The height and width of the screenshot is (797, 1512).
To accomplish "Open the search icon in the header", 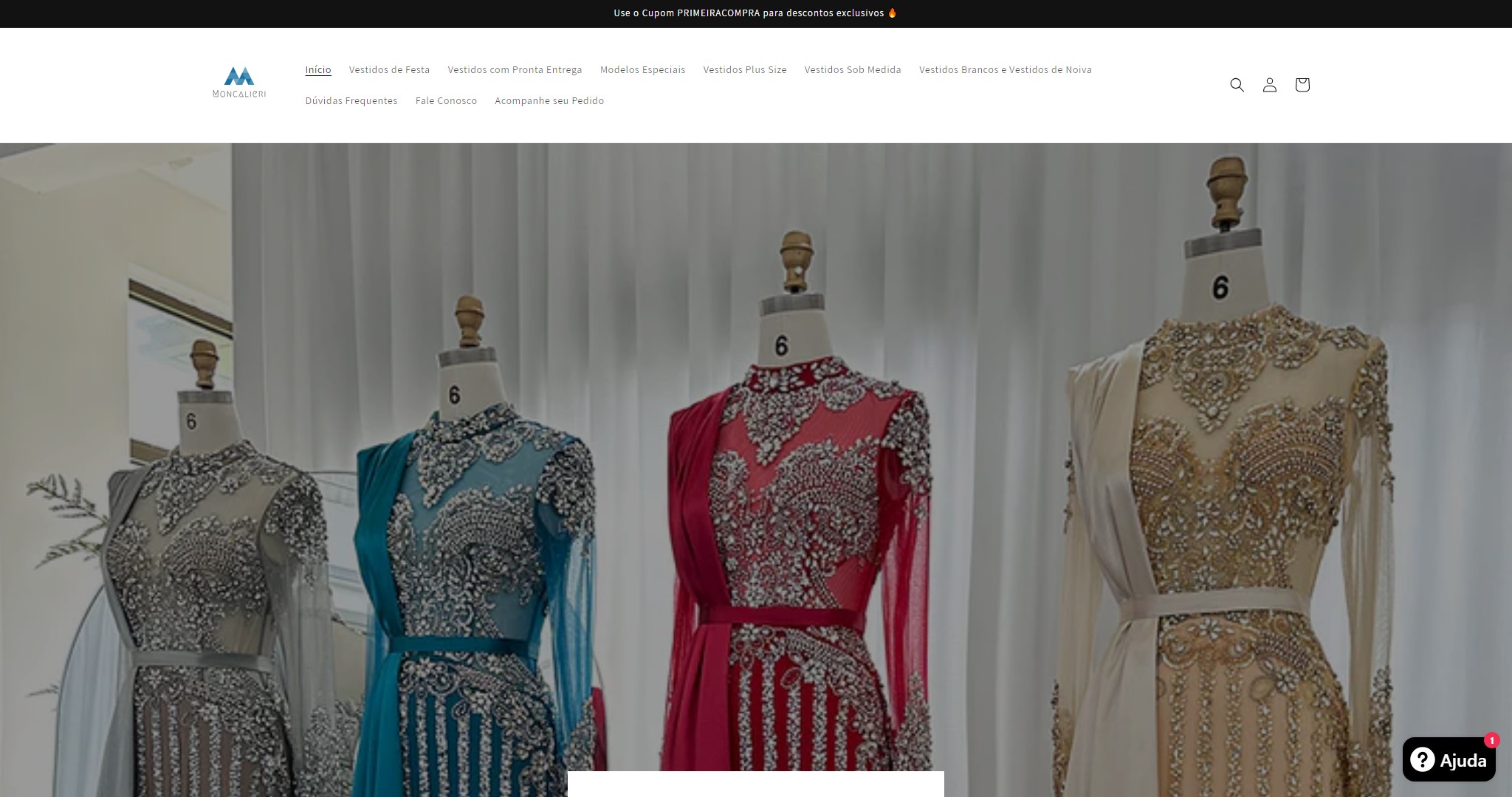I will tap(1237, 85).
